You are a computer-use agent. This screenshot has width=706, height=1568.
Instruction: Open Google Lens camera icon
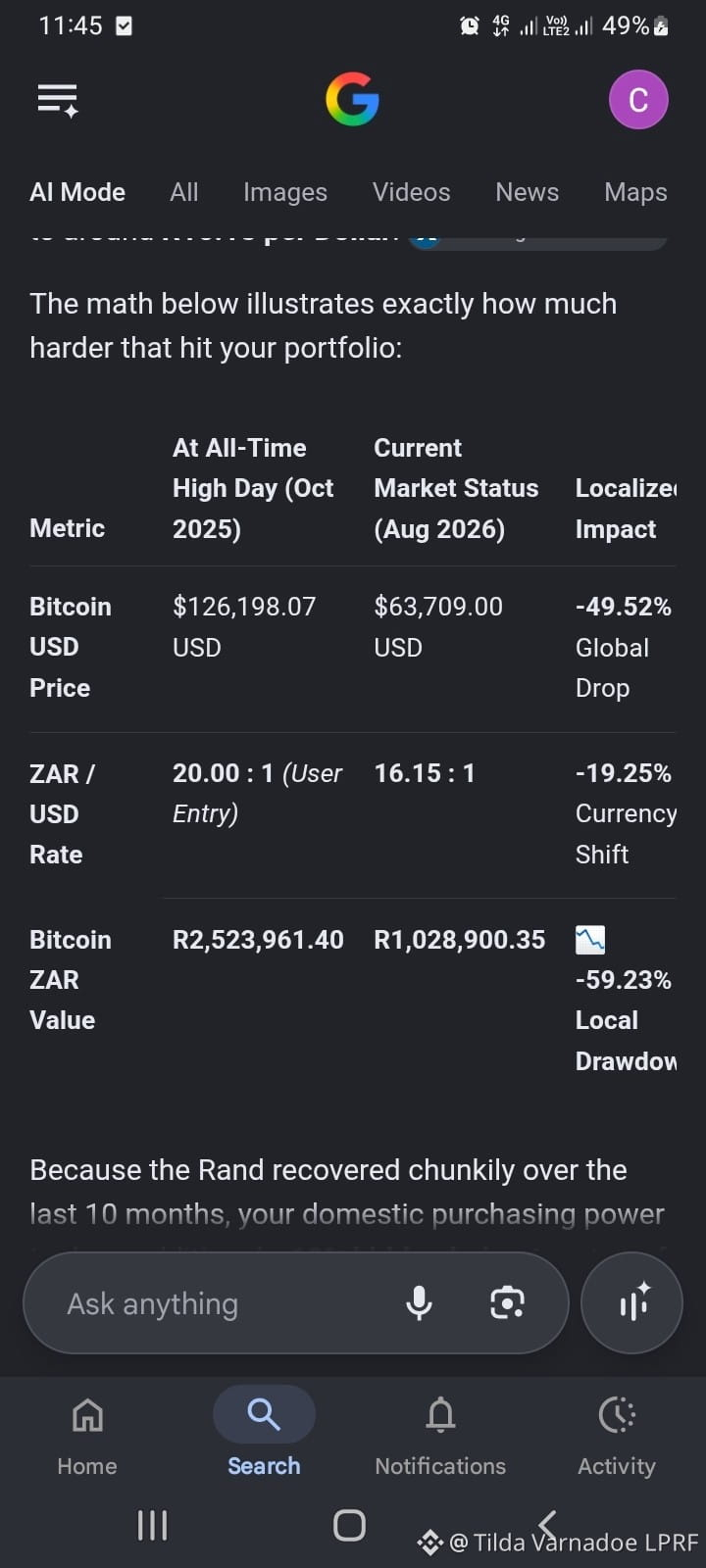[x=507, y=1303]
